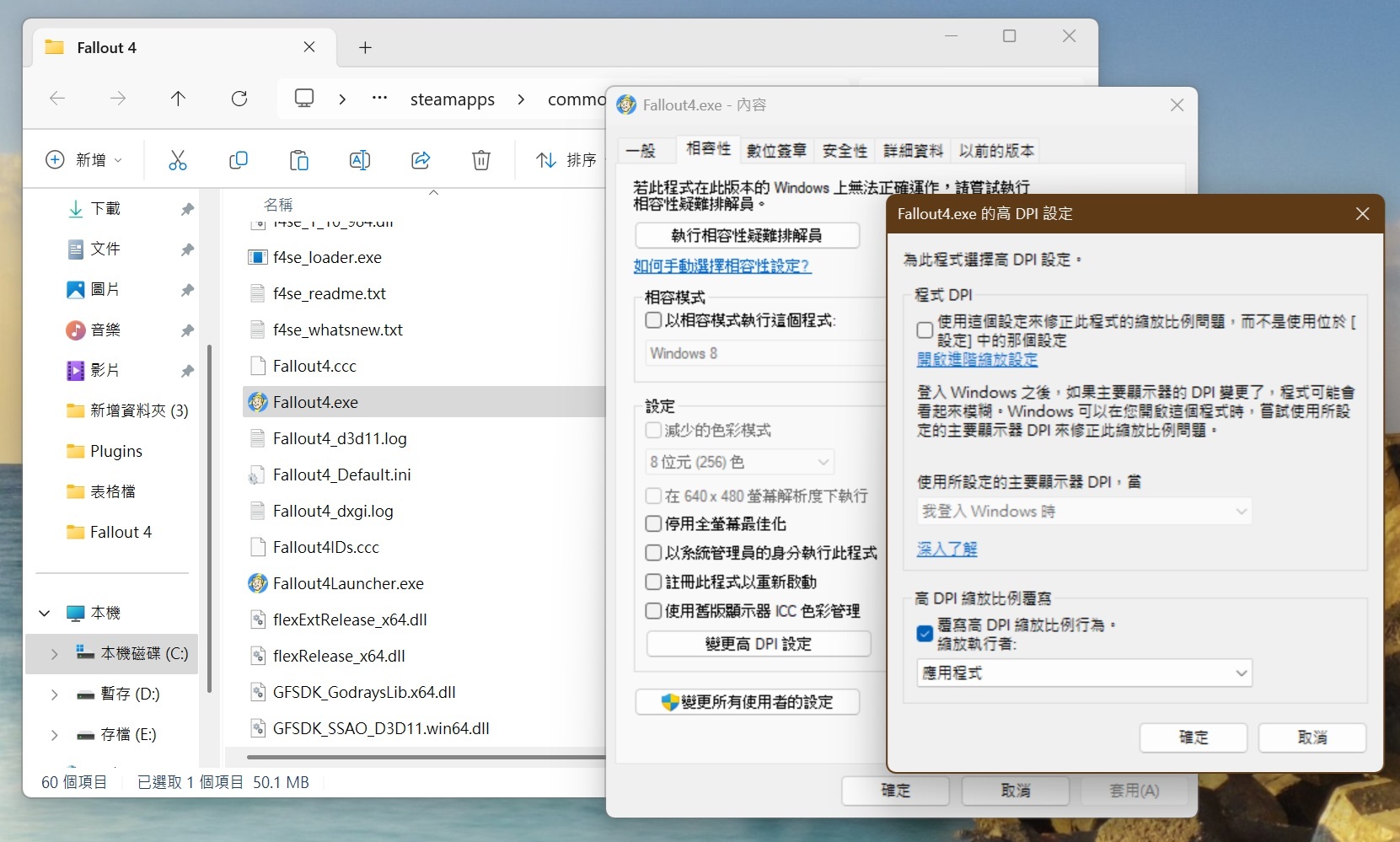Switch to the 以前的版本 tab
The image size is (1400, 842).
point(996,151)
